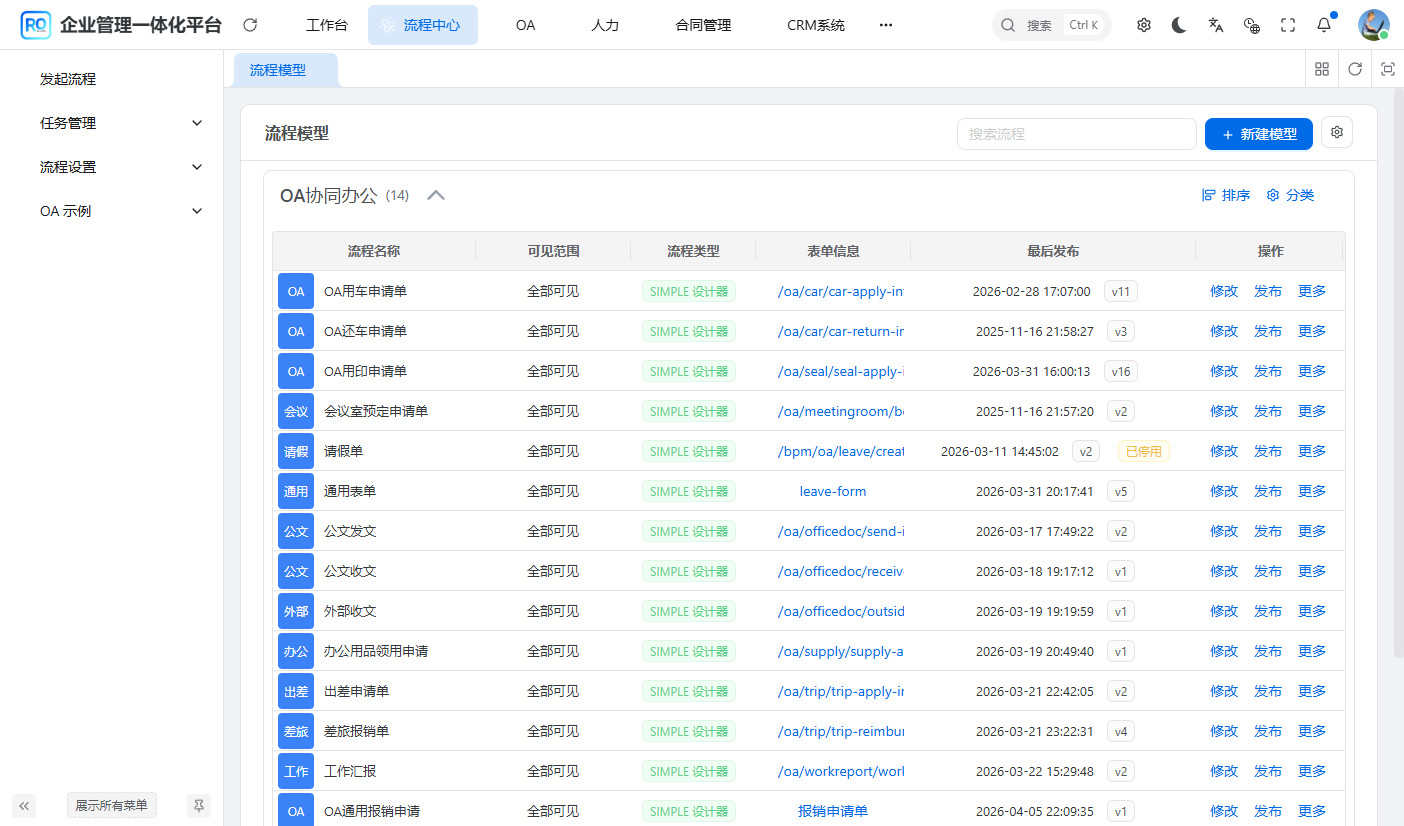Open the timezone globe icon
1404x826 pixels.
[x=1251, y=24]
